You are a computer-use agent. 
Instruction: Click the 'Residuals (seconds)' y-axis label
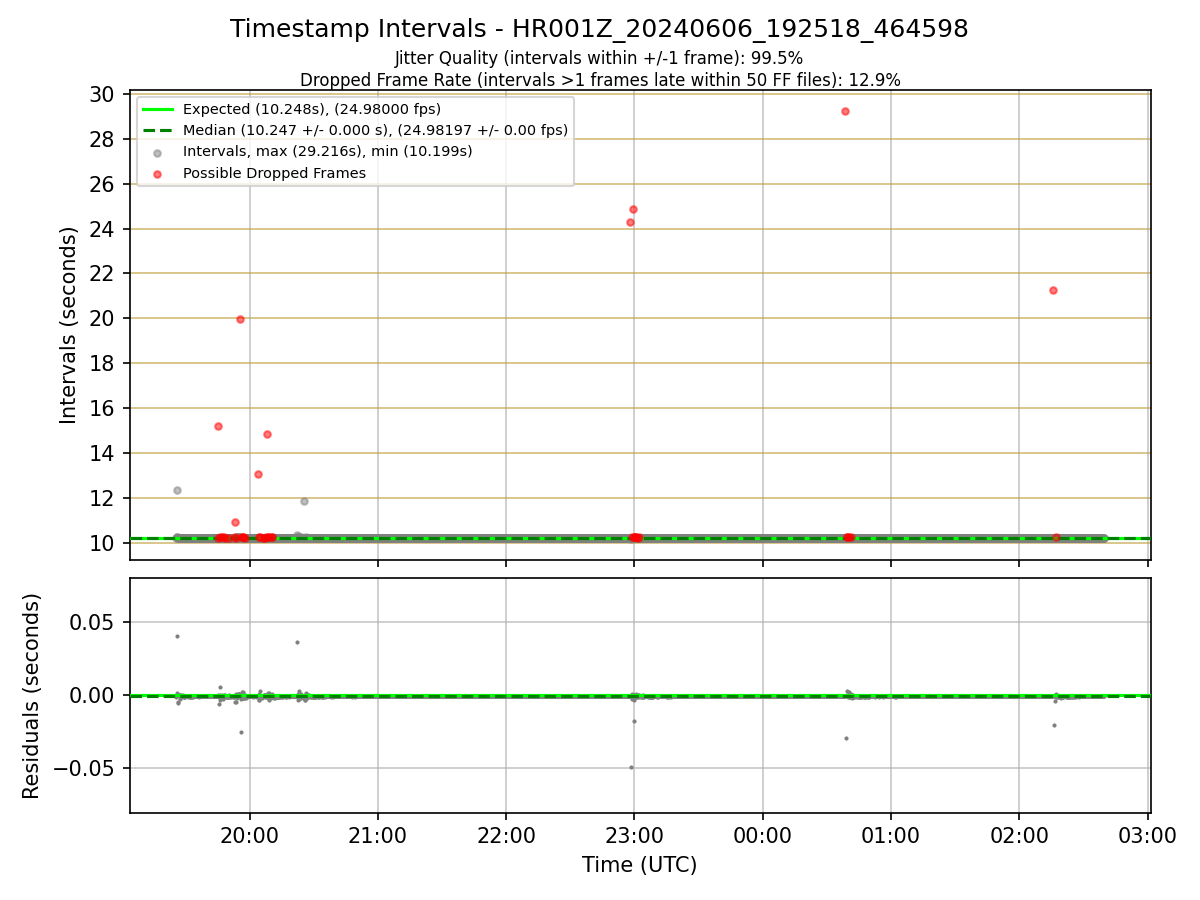[32, 696]
